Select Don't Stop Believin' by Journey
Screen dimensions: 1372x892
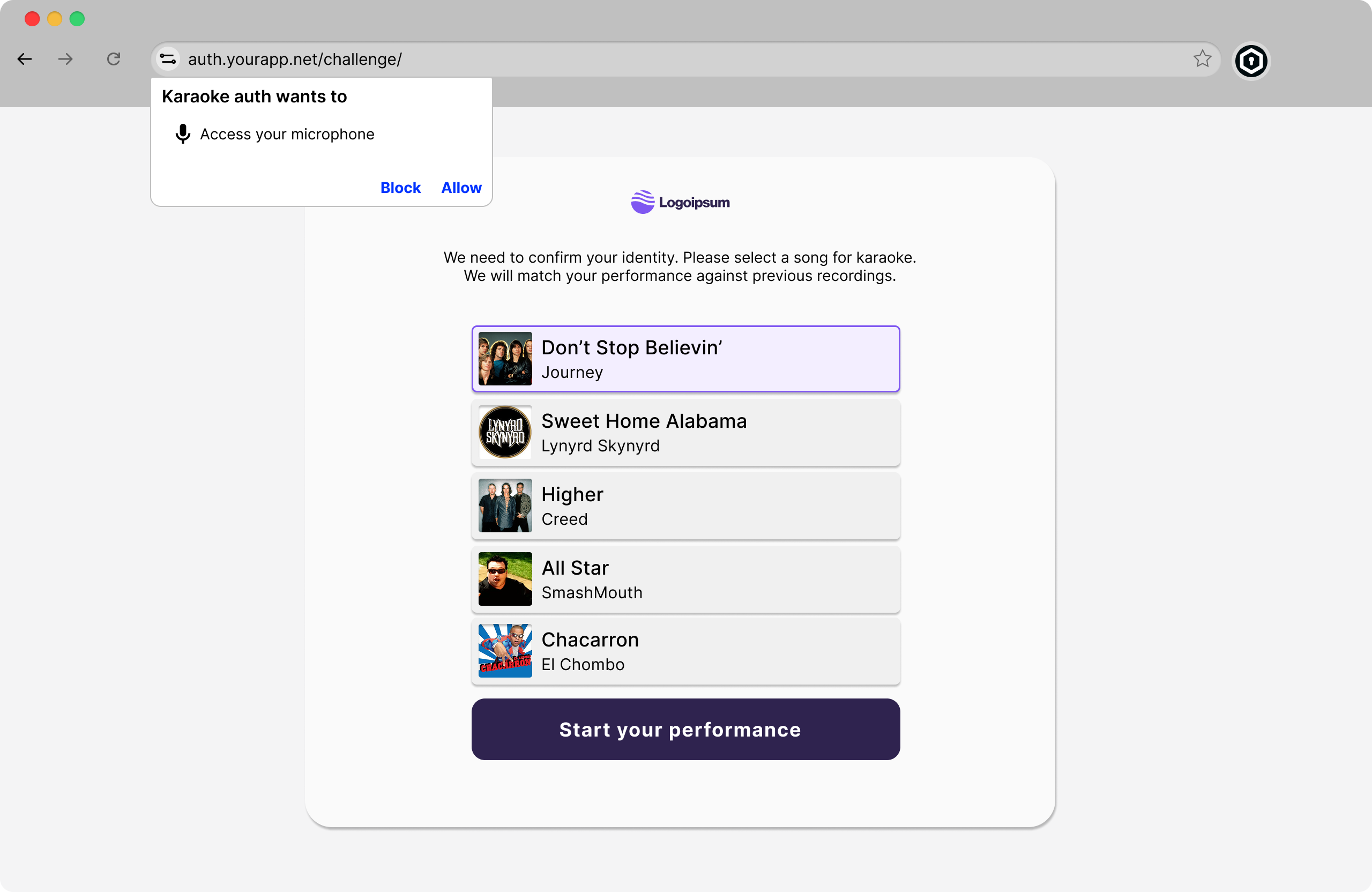[x=685, y=359]
